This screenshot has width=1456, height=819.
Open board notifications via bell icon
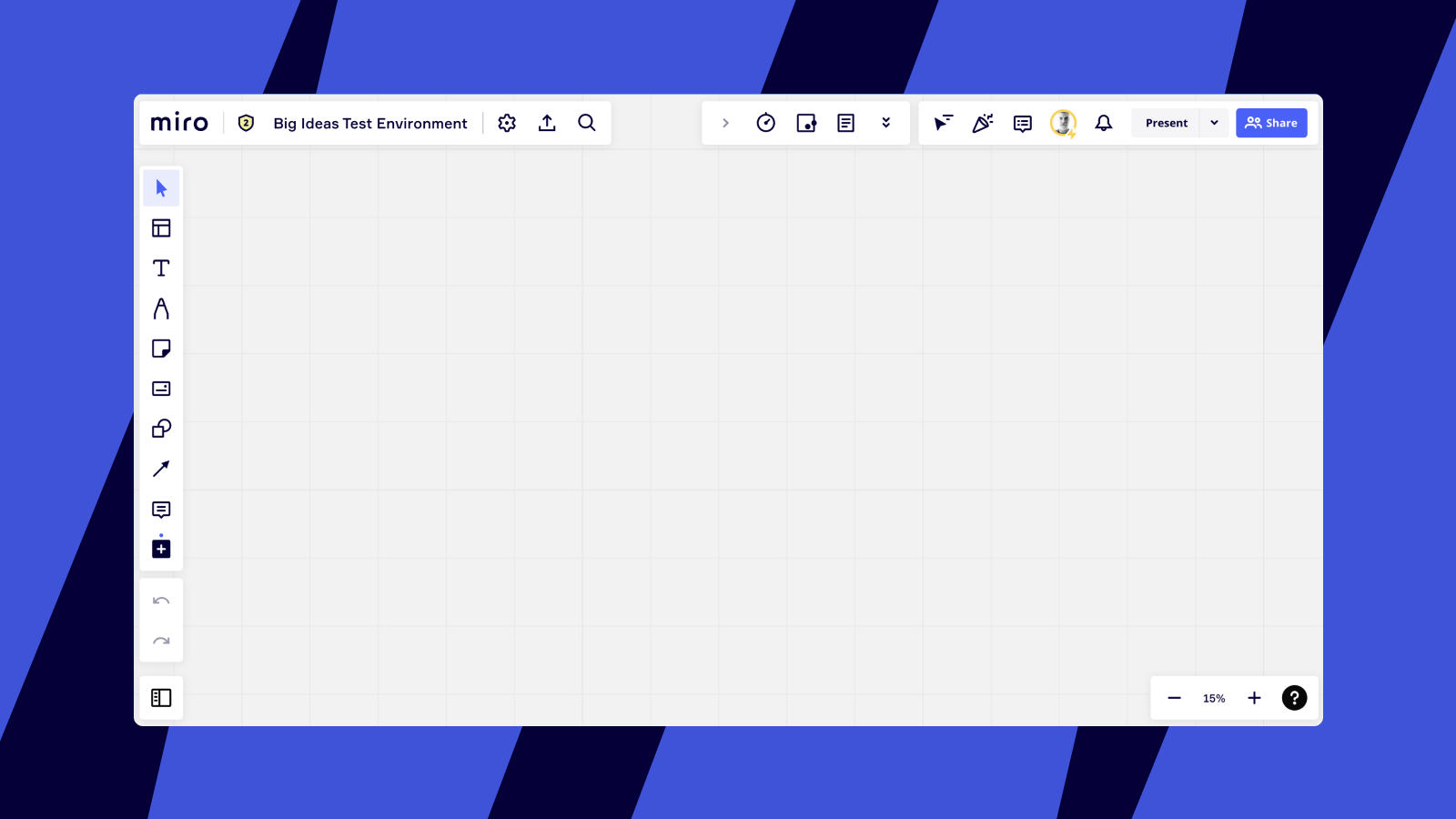[1104, 123]
